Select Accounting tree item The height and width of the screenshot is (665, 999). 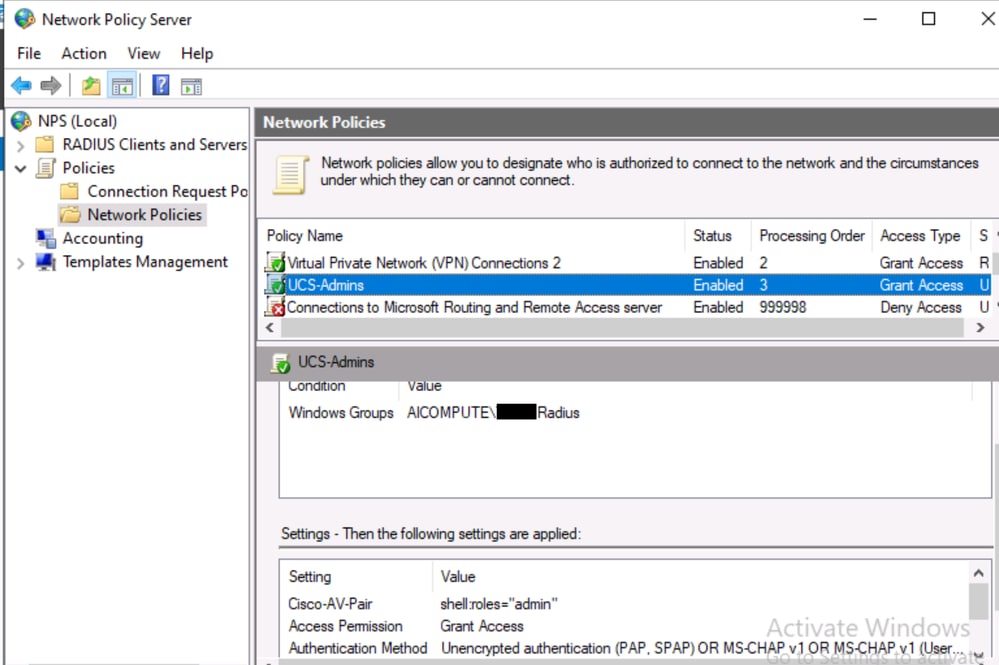(103, 238)
